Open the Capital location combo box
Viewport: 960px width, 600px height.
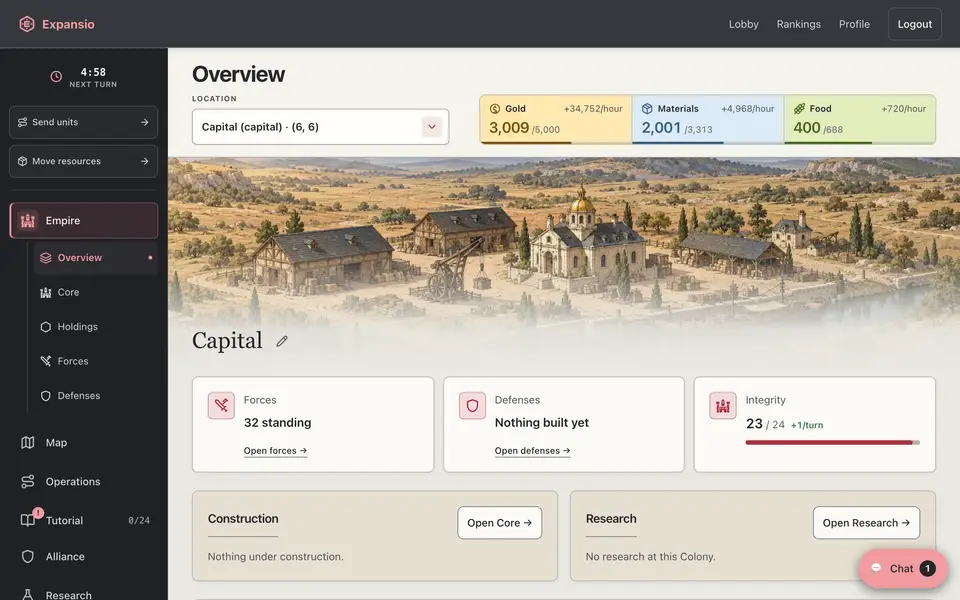[320, 127]
